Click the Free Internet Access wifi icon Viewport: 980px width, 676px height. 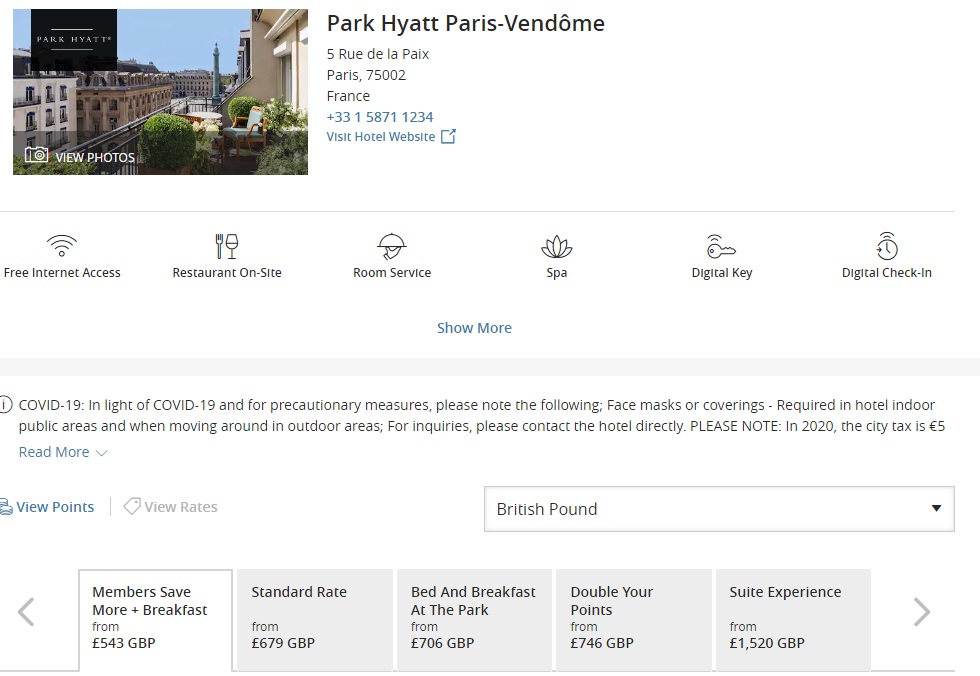[62, 246]
